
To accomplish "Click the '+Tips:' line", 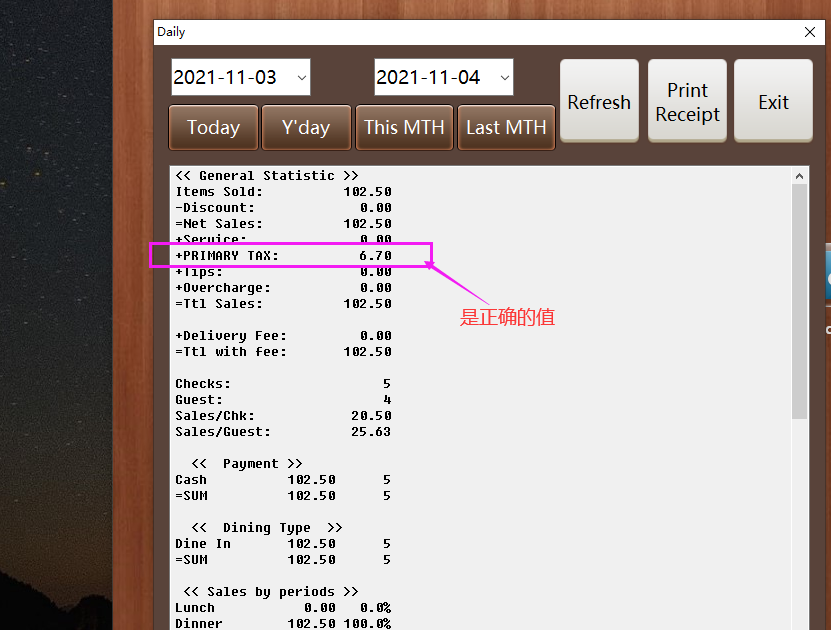I will [x=284, y=272].
